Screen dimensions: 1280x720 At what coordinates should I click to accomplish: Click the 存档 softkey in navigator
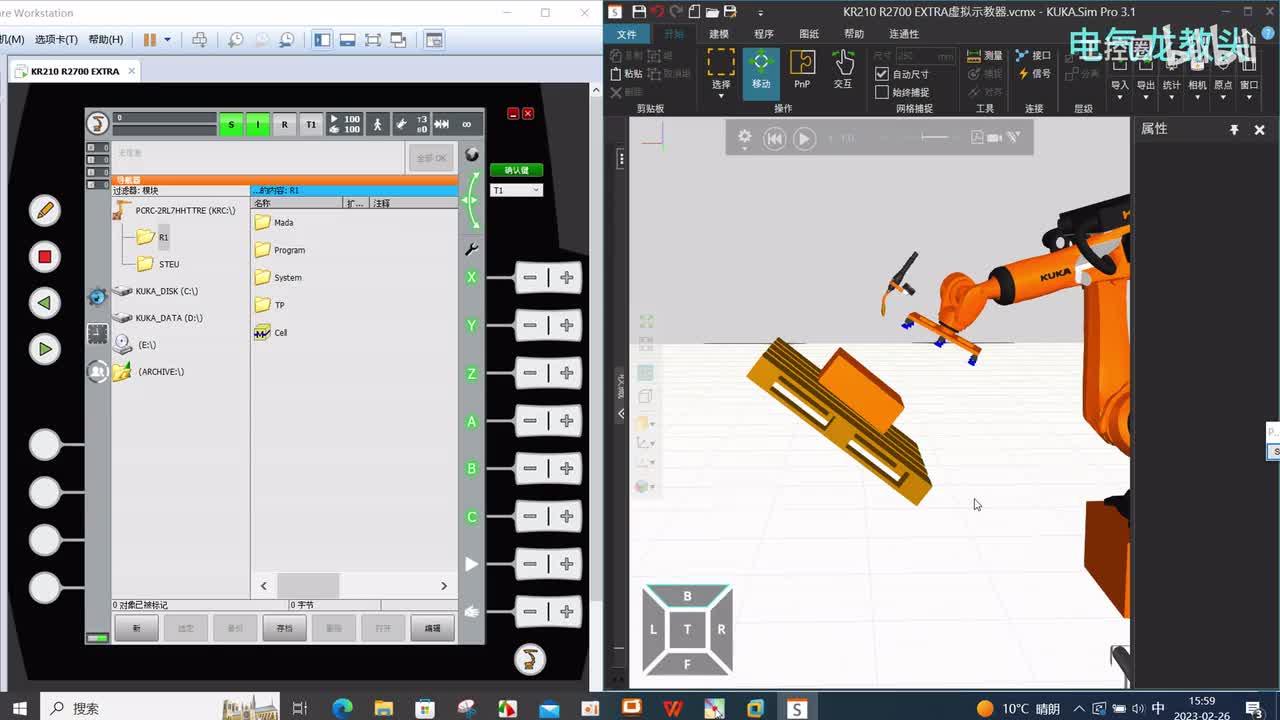pyautogui.click(x=284, y=628)
